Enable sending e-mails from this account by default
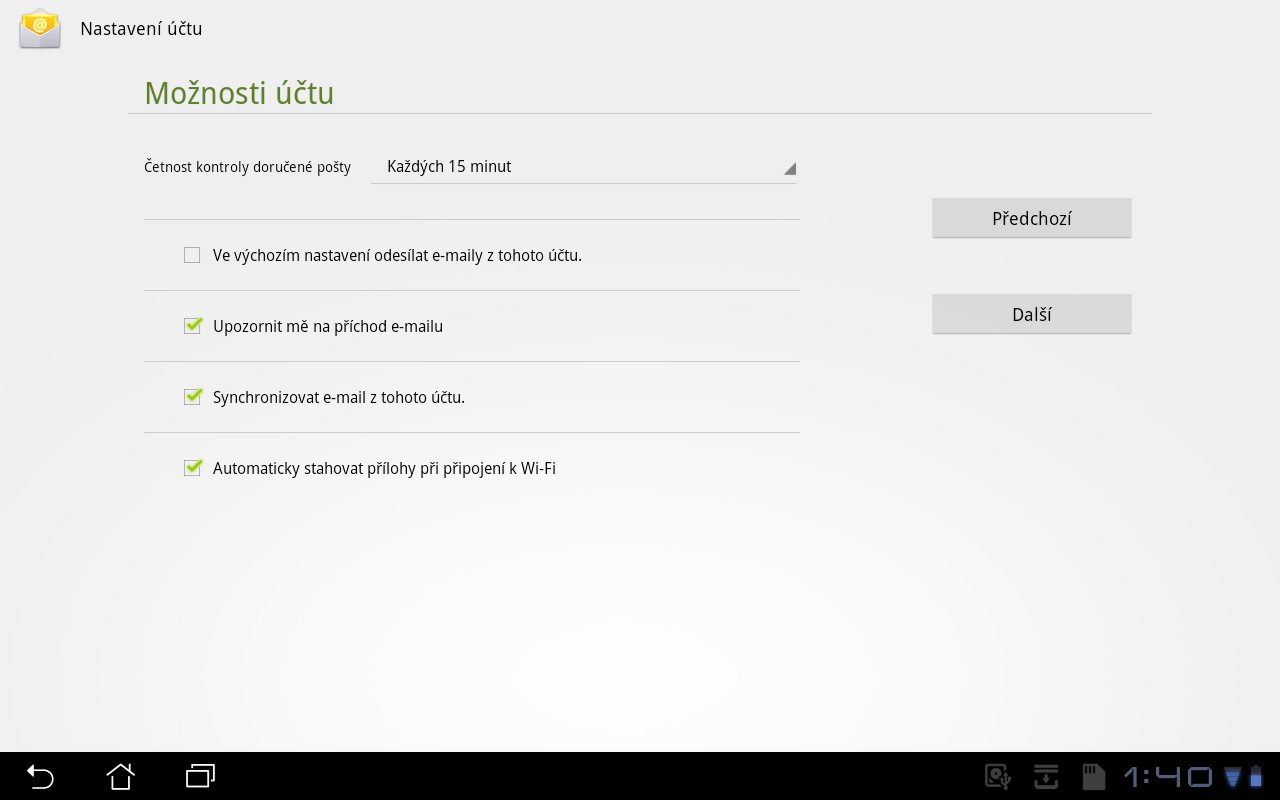Viewport: 1280px width, 800px height. pyautogui.click(x=192, y=255)
